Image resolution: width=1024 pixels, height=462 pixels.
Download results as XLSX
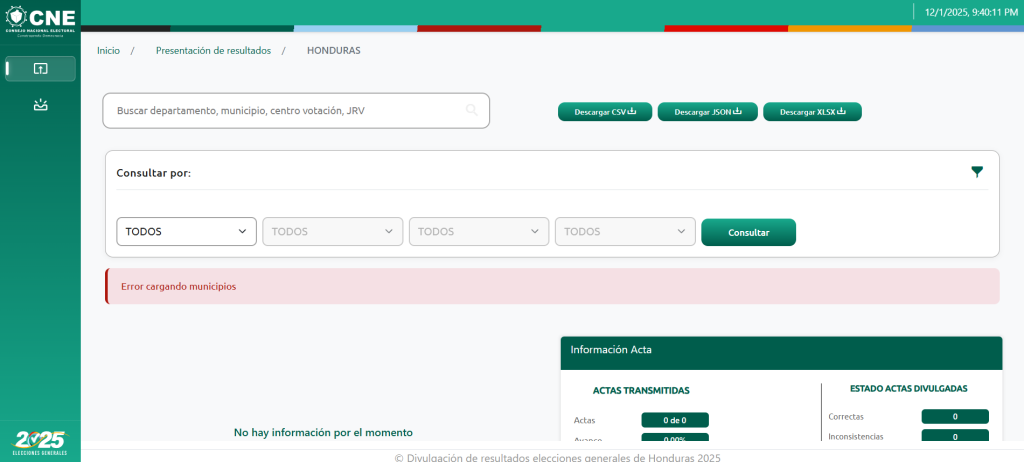tap(812, 112)
